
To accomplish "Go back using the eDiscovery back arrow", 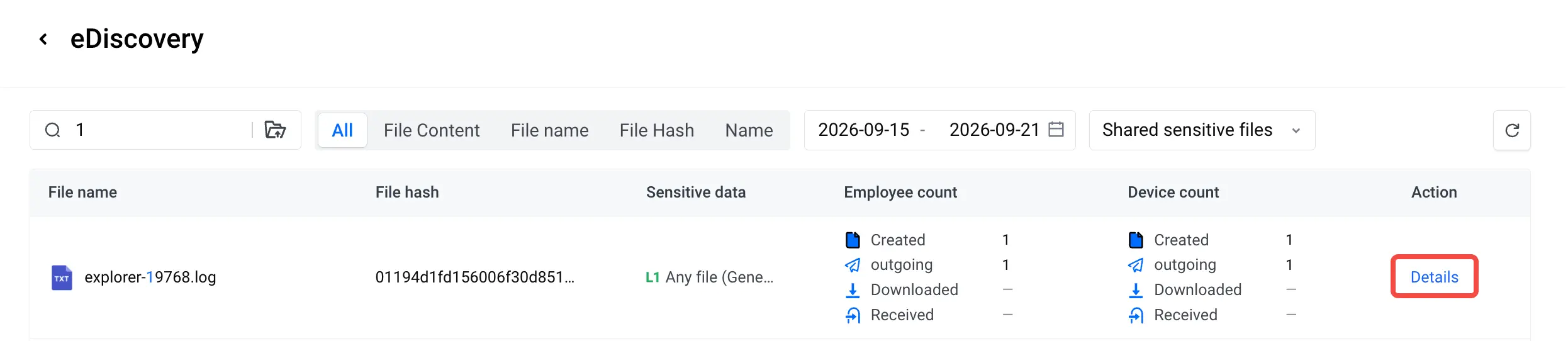I will pyautogui.click(x=43, y=40).
